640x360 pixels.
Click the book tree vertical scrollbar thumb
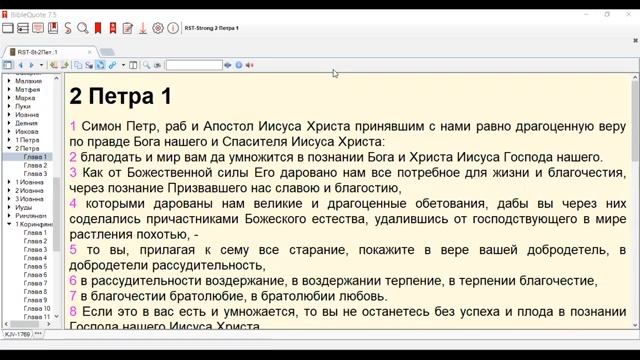click(x=57, y=214)
